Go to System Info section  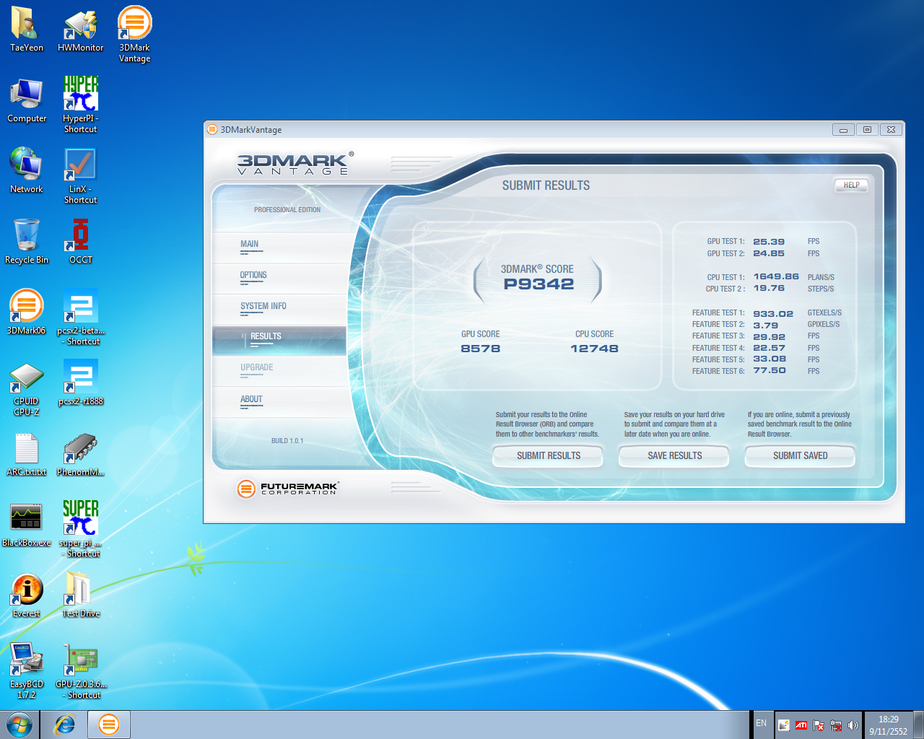[263, 306]
